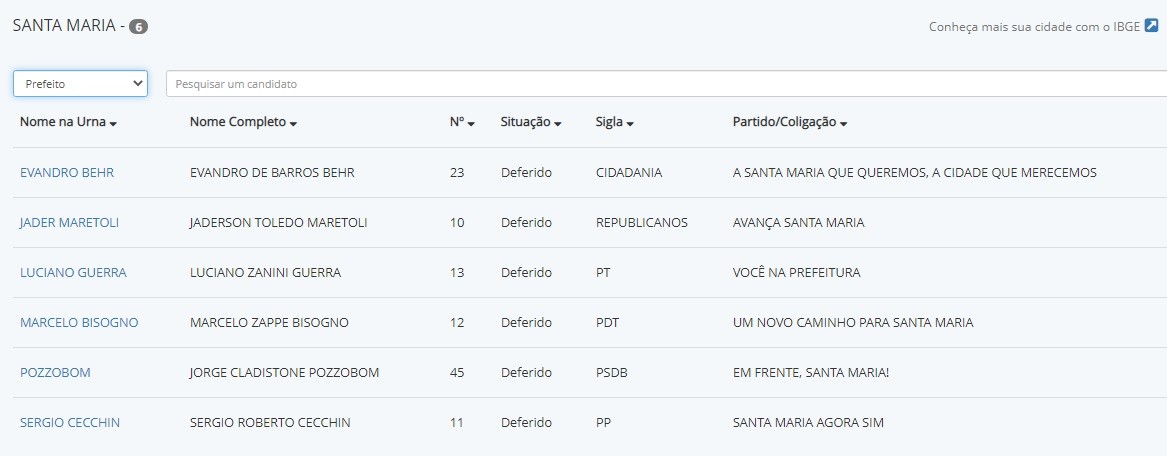Open Conheça mais sua cidade IBGE link
The height and width of the screenshot is (456, 1167).
click(x=1035, y=27)
